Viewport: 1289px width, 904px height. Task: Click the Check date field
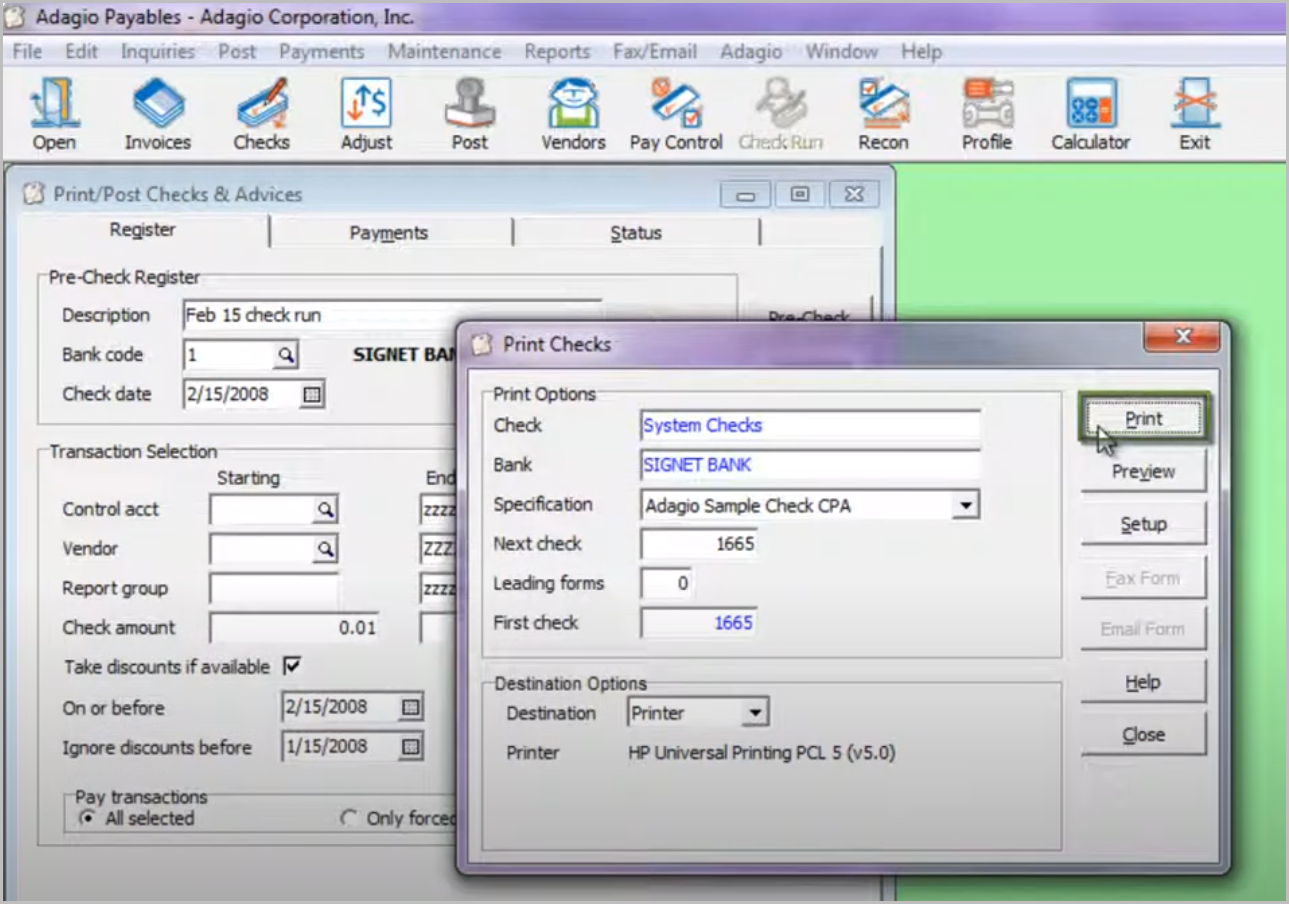(x=242, y=395)
